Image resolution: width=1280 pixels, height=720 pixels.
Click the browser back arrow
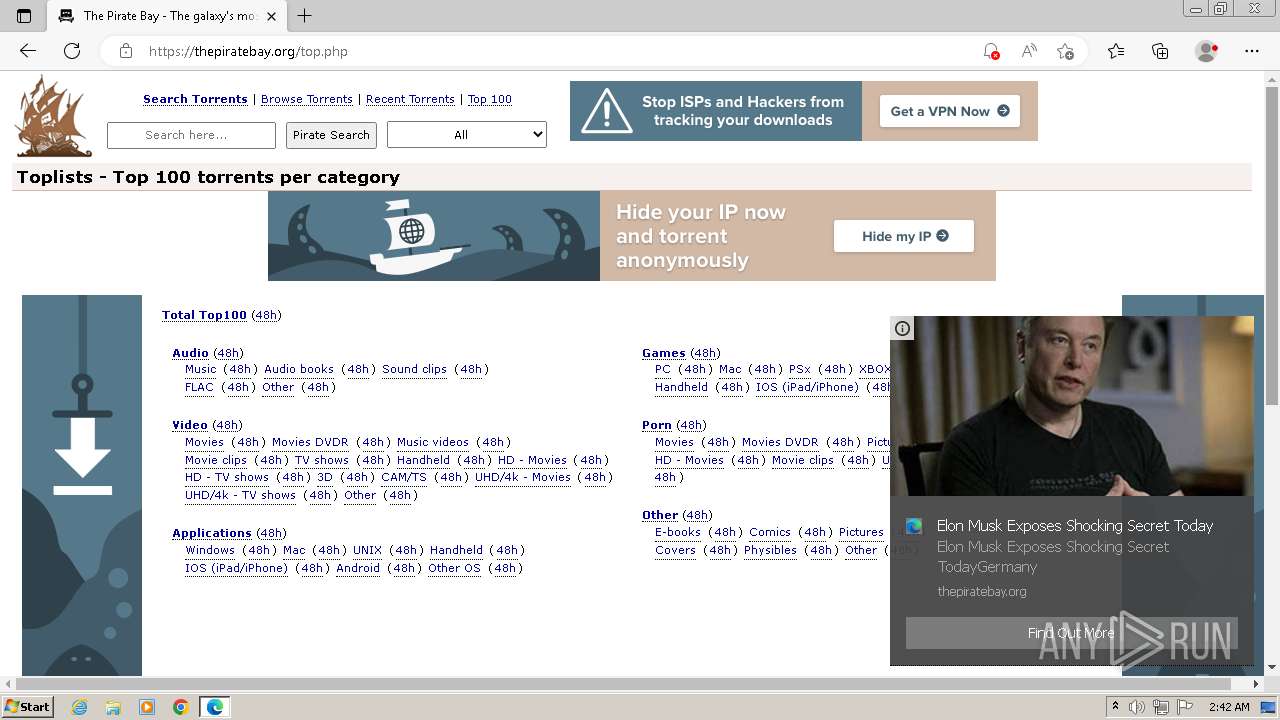(x=28, y=51)
